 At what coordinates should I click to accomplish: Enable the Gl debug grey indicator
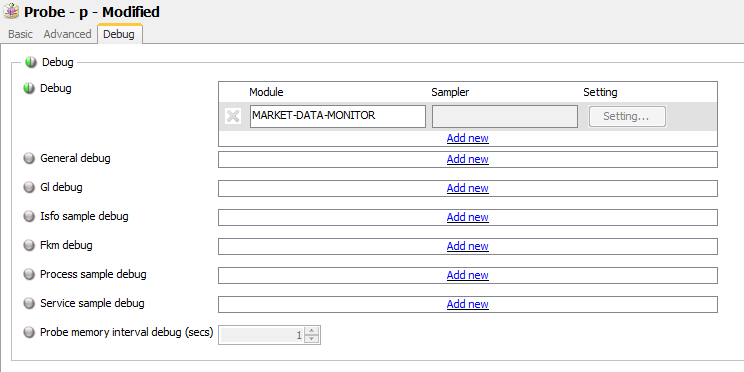[x=29, y=187]
